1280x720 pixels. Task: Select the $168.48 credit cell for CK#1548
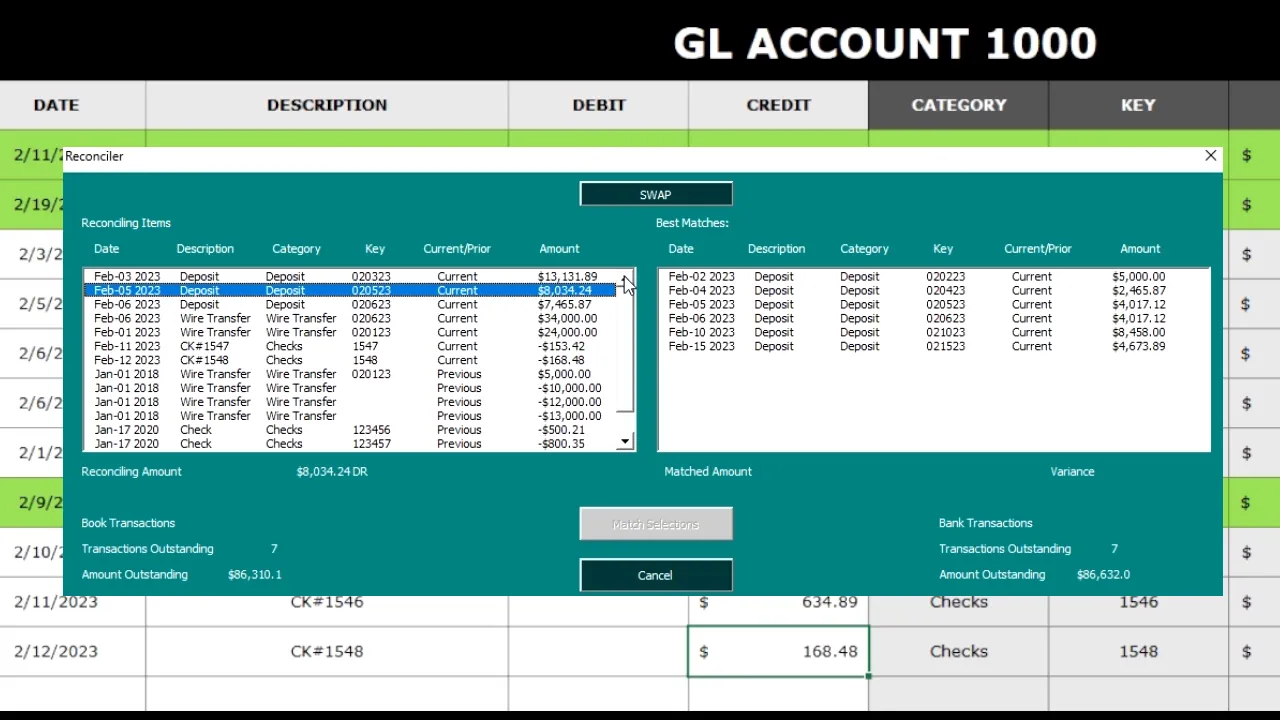(x=778, y=651)
